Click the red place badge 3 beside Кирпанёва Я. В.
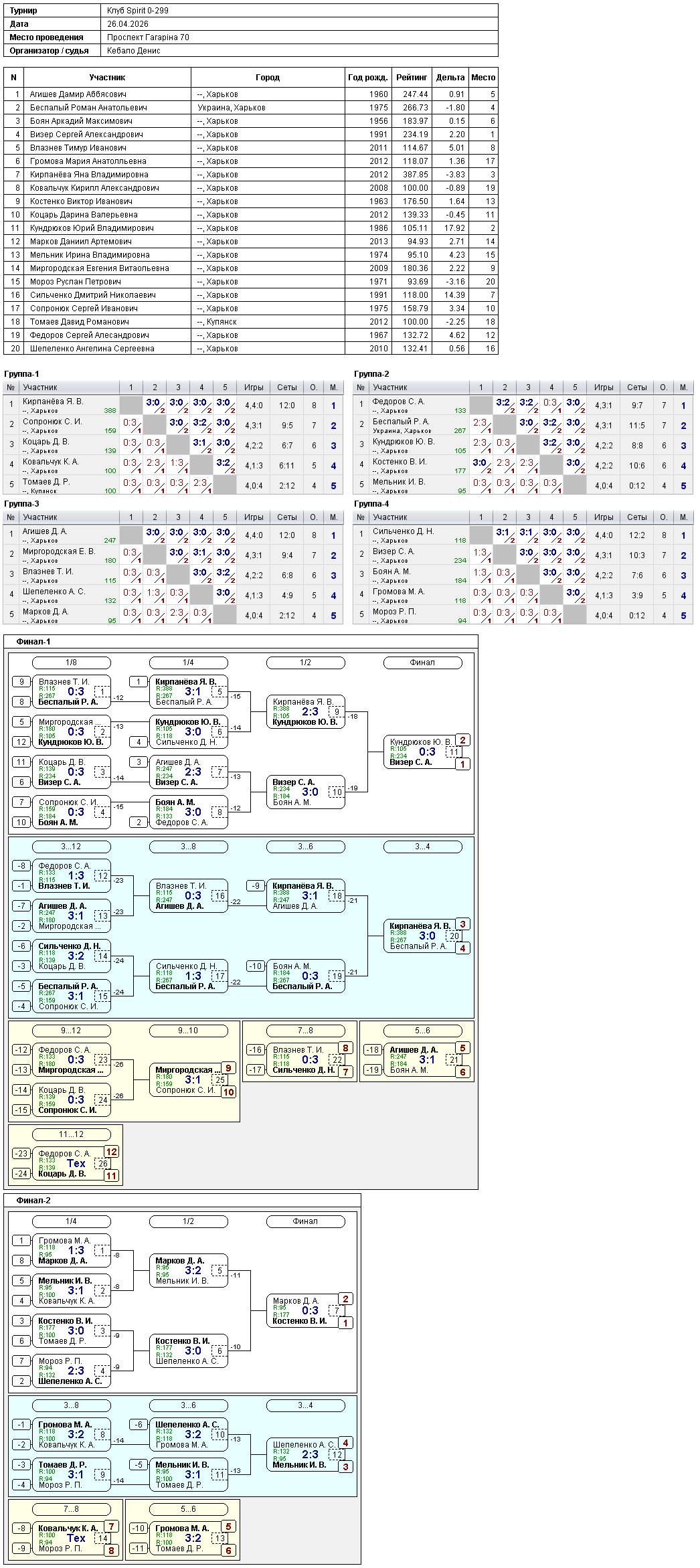The image size is (700, 1568). [462, 924]
